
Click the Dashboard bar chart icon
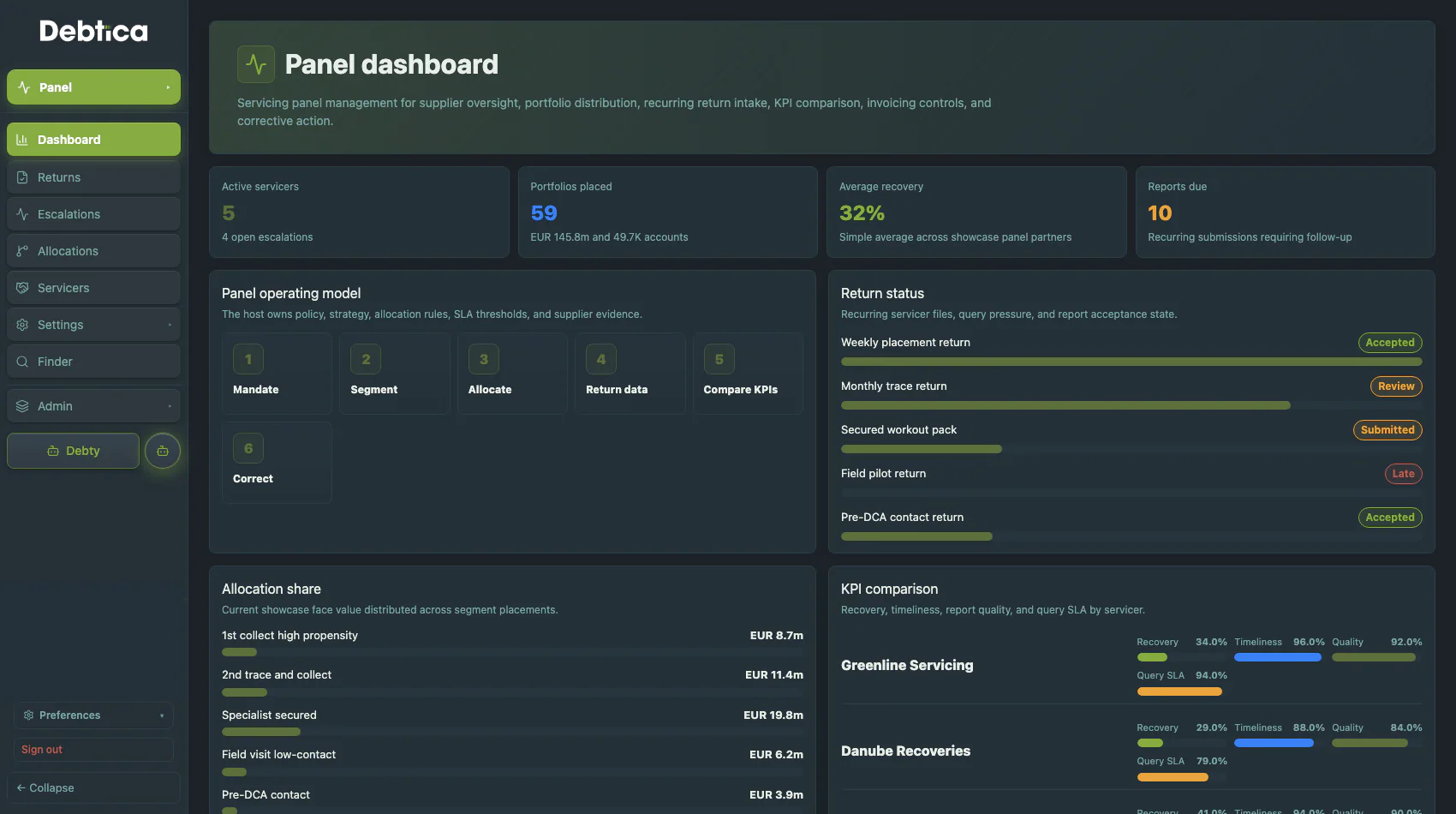tap(22, 140)
